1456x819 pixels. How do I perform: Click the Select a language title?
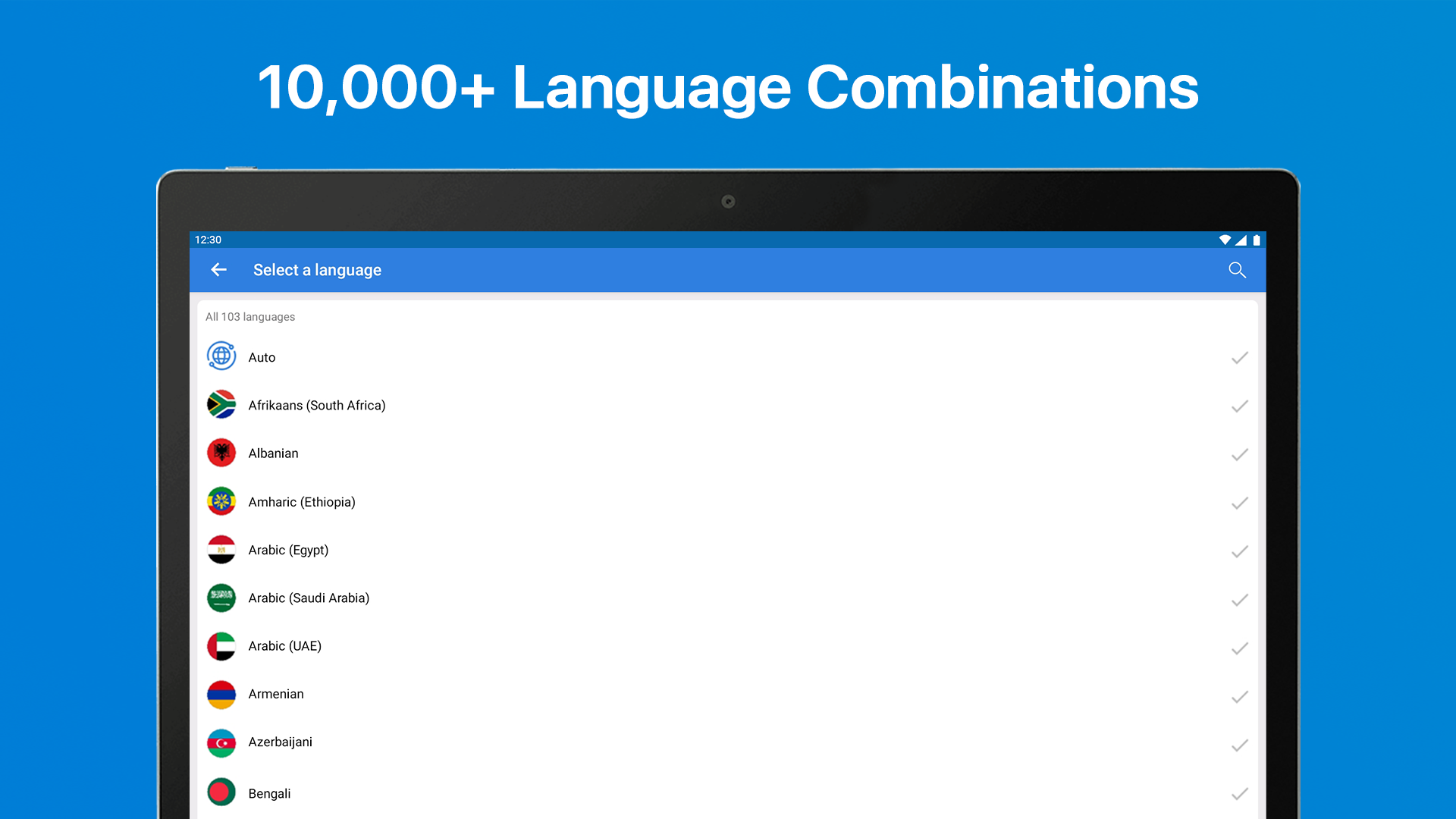[317, 270]
